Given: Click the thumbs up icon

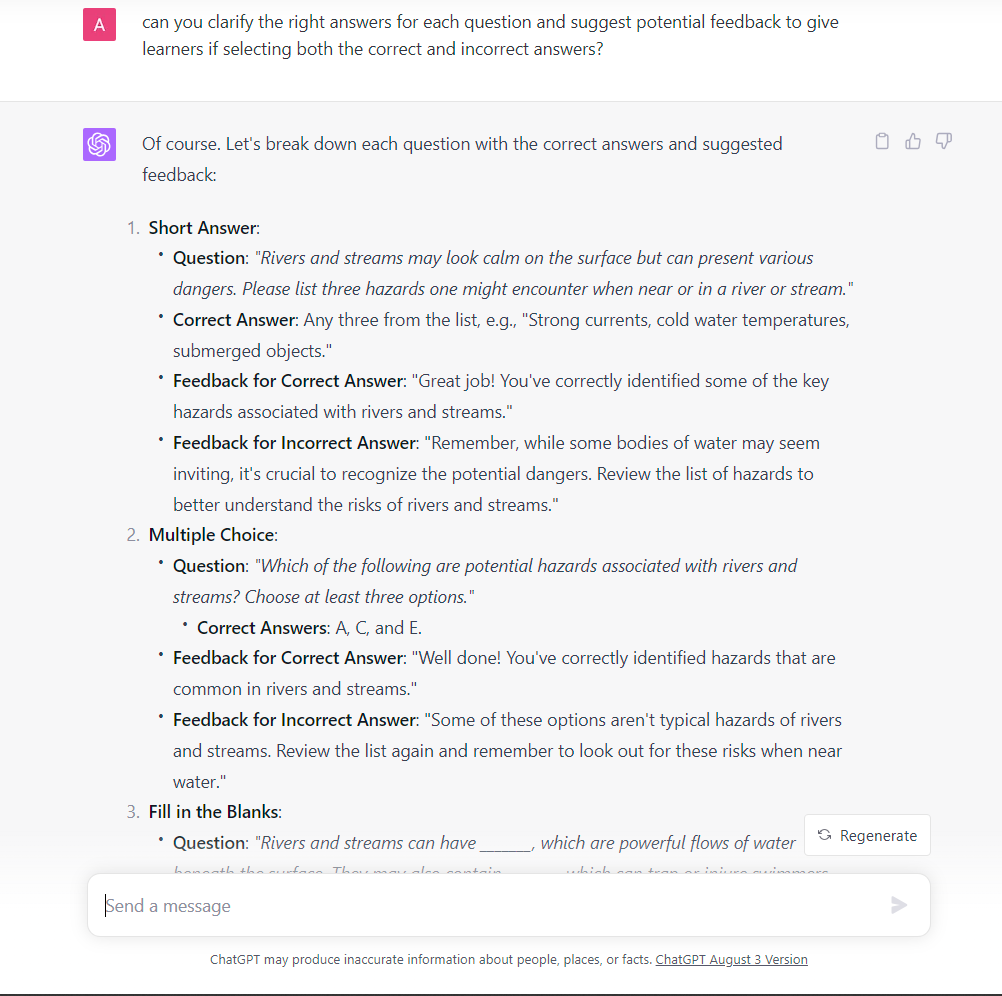Looking at the screenshot, I should 913,141.
